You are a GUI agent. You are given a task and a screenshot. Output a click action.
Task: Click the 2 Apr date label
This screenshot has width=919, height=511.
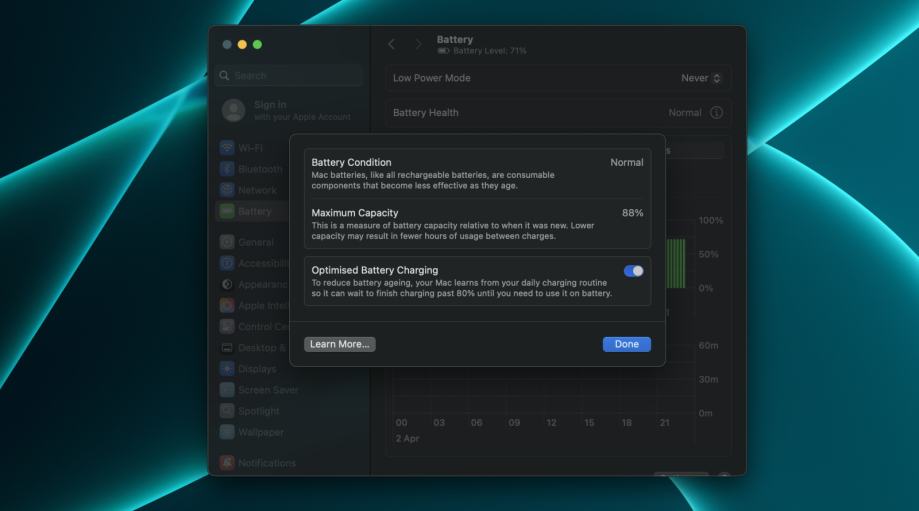(x=407, y=438)
